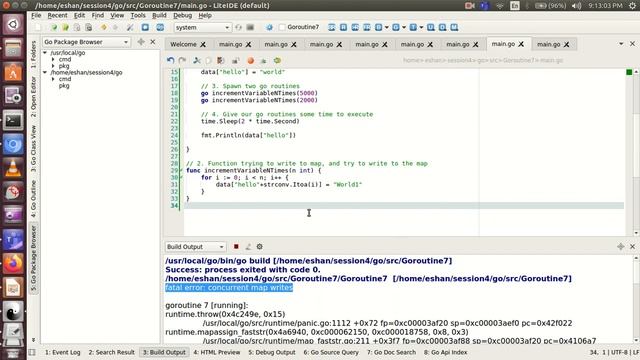Screen dimensions: 640x360
Task: Toggle the 5: Go Package Browser panel
Action: (33, 258)
